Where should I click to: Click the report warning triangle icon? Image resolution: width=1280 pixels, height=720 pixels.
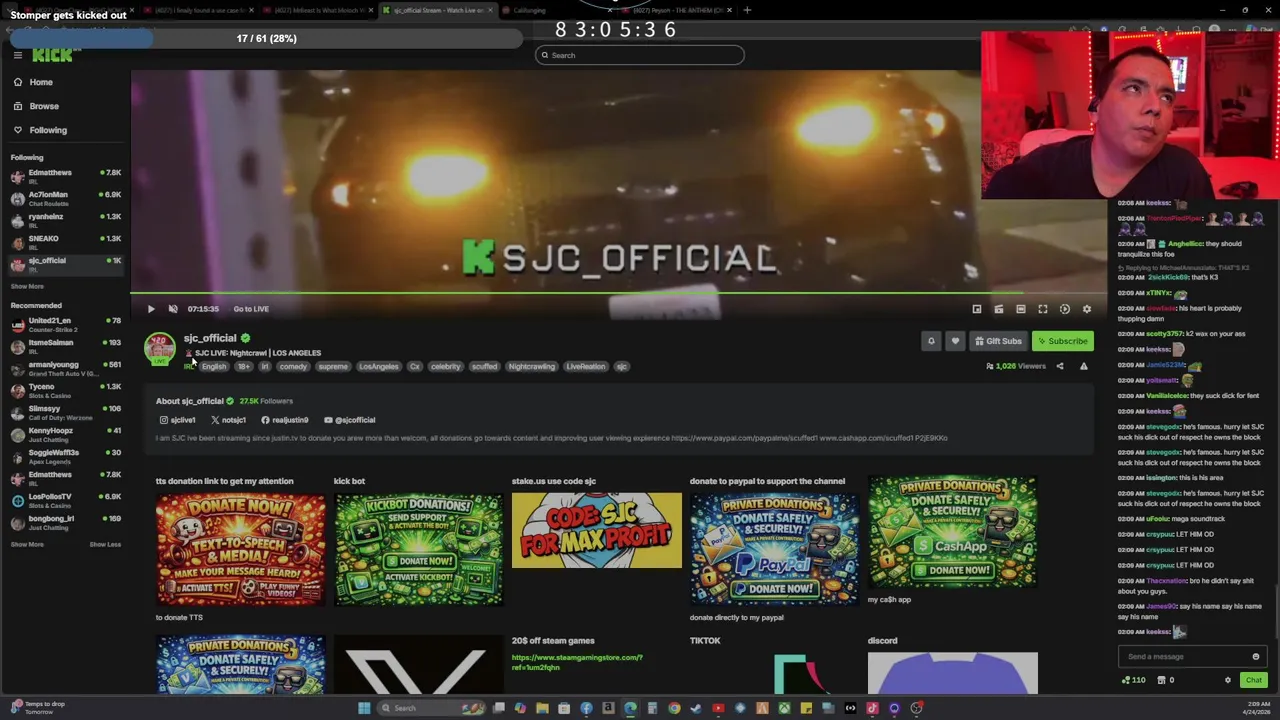pyautogui.click(x=1084, y=366)
